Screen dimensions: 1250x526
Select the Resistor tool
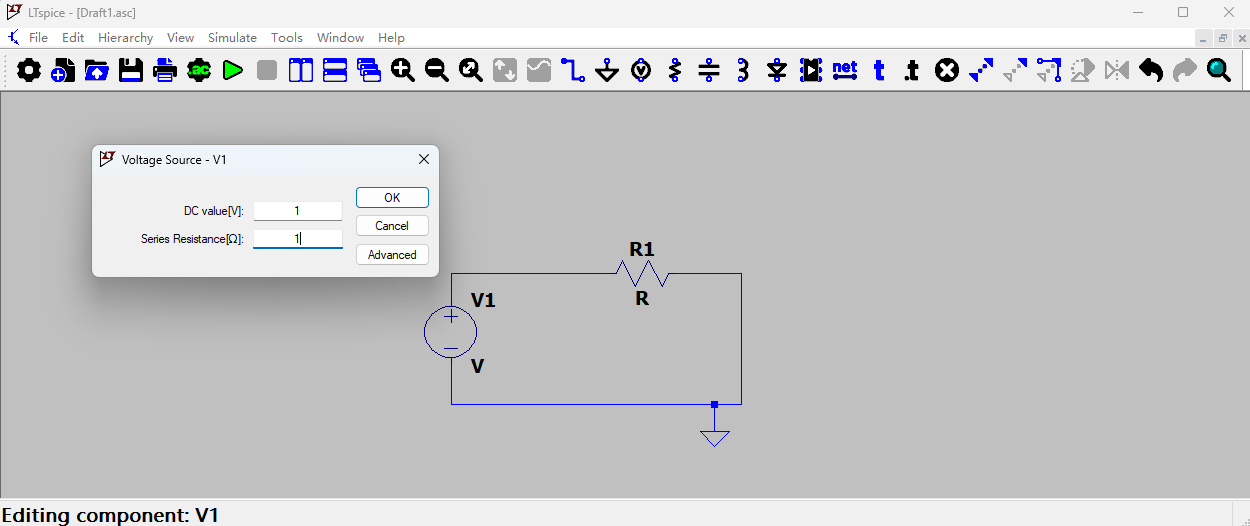pos(675,70)
